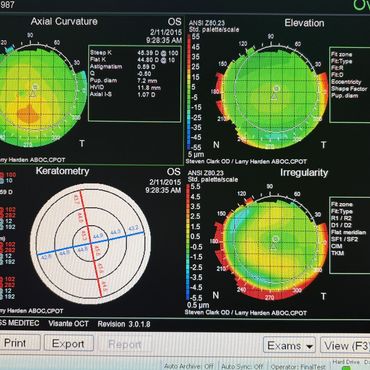Click the View (F3) button
This screenshot has width=370, height=370.
click(x=345, y=346)
